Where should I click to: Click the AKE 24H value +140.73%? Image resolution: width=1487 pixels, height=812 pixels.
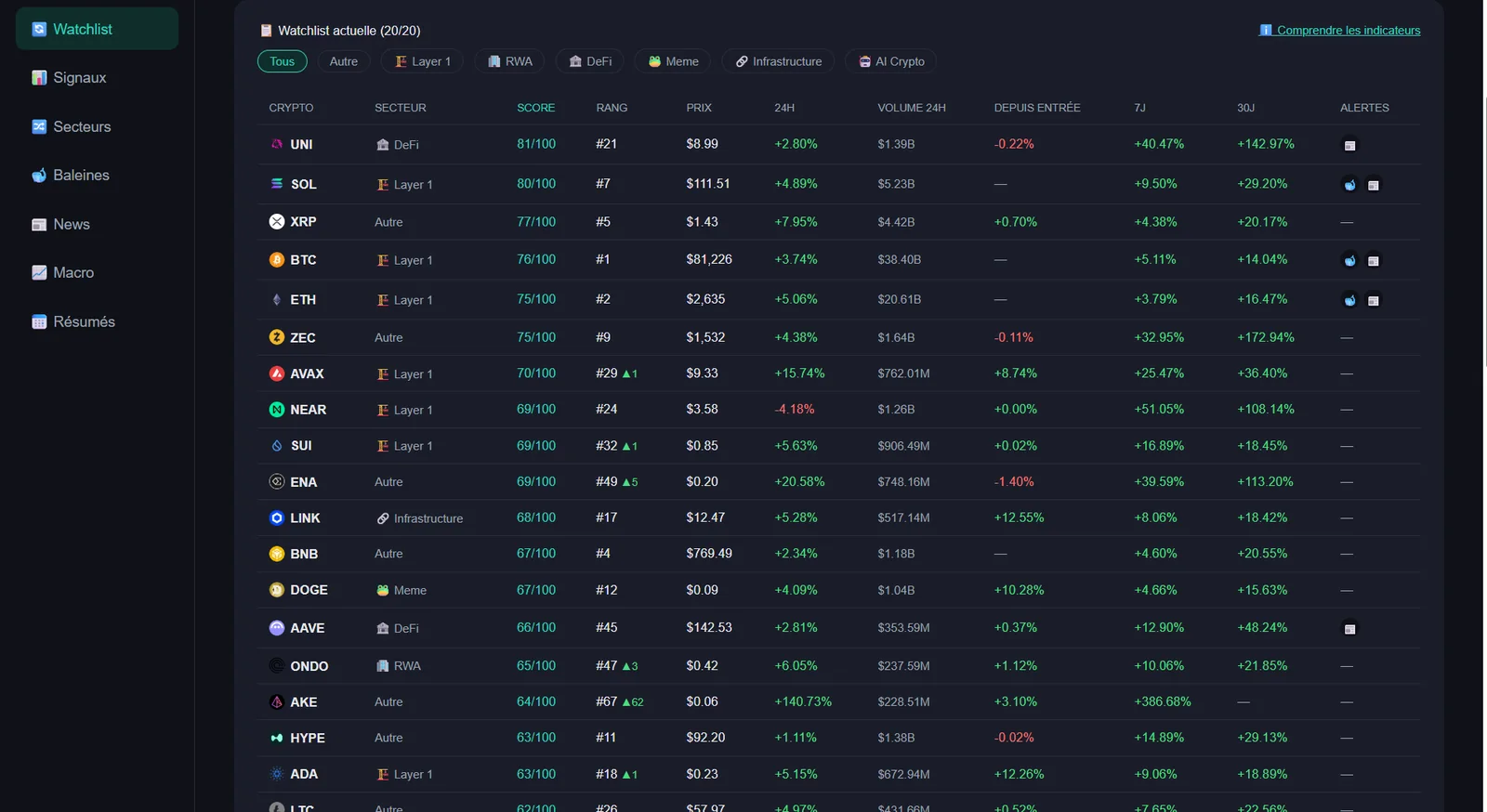click(803, 701)
